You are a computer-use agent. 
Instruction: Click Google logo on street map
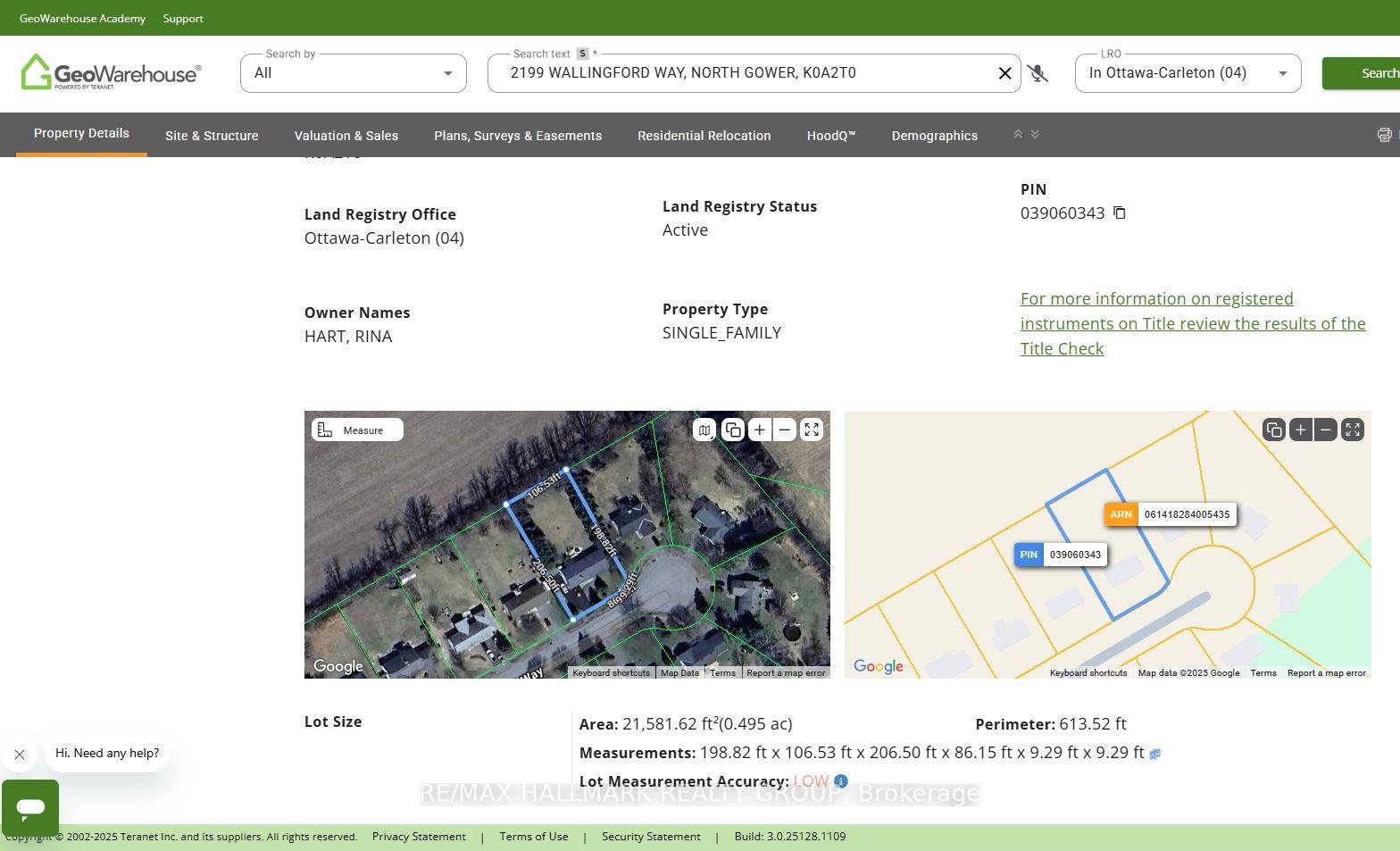click(879, 666)
